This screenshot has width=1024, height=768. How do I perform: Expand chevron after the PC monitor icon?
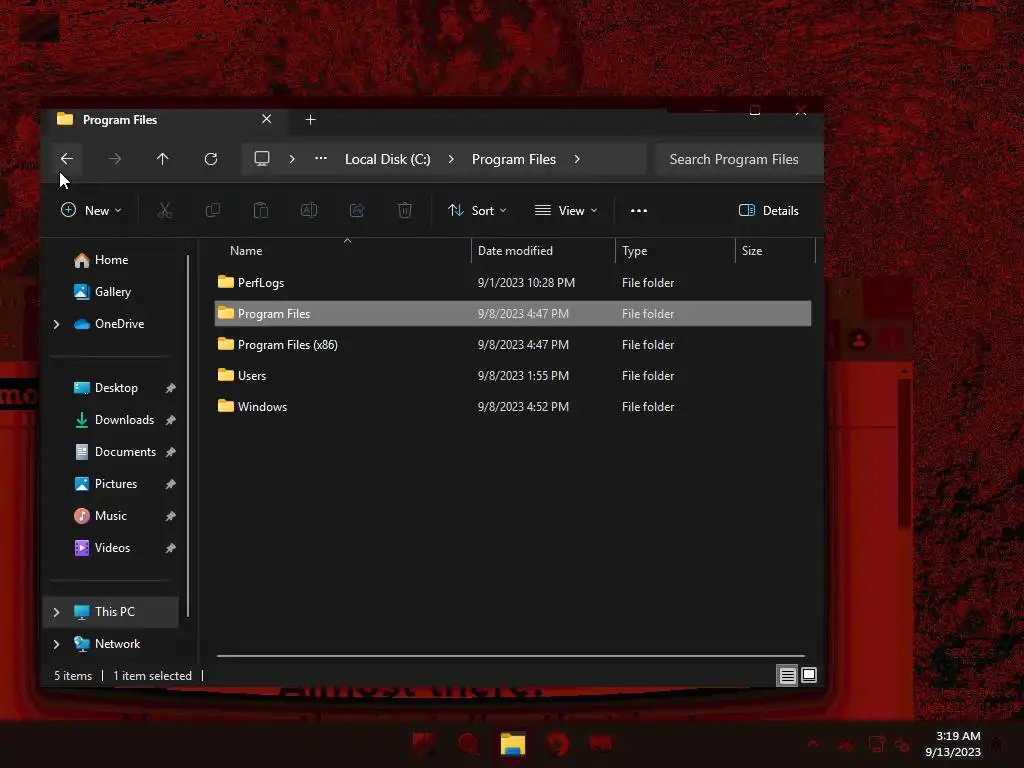coord(292,159)
